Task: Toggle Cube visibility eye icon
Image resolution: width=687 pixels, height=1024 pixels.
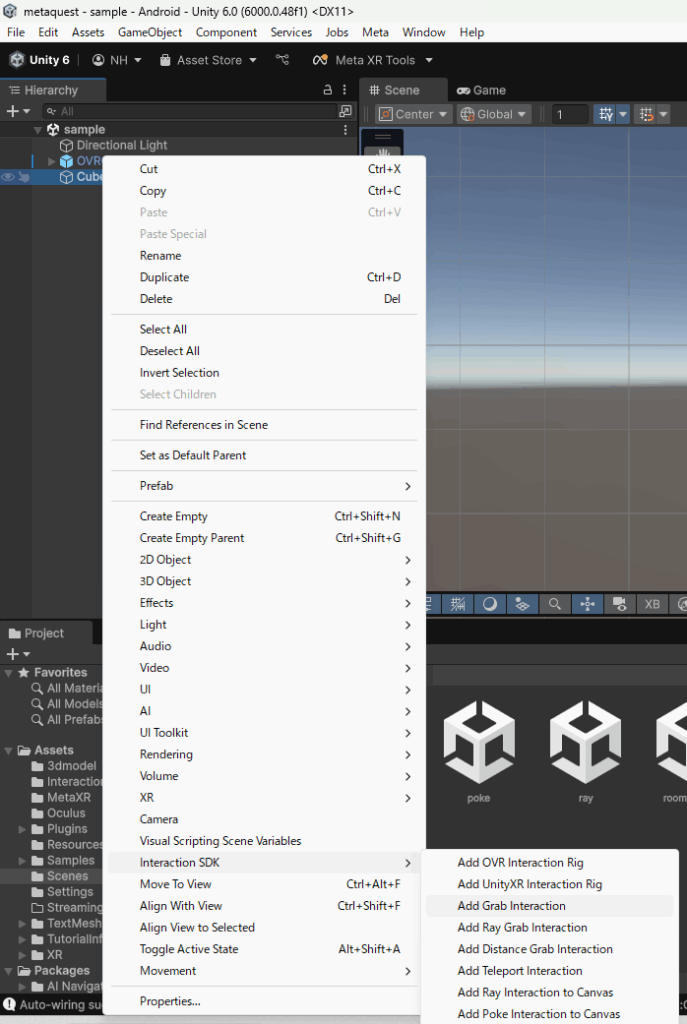Action: click(x=8, y=177)
